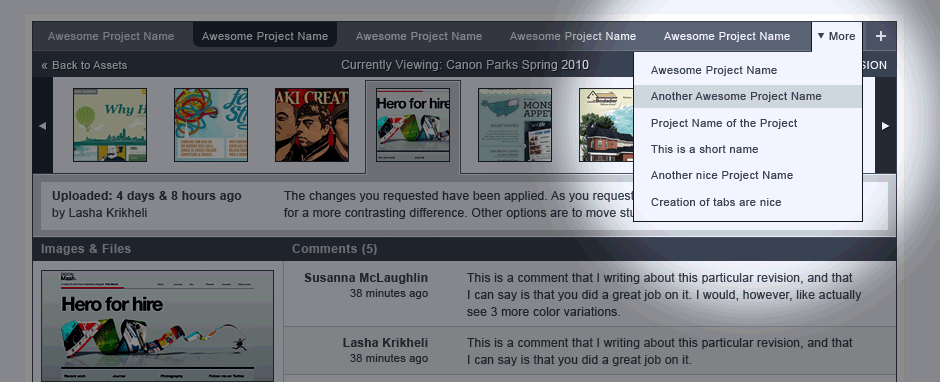The height and width of the screenshot is (382, 940).
Task: Open the large Hero for hire preview image
Action: coord(158,326)
